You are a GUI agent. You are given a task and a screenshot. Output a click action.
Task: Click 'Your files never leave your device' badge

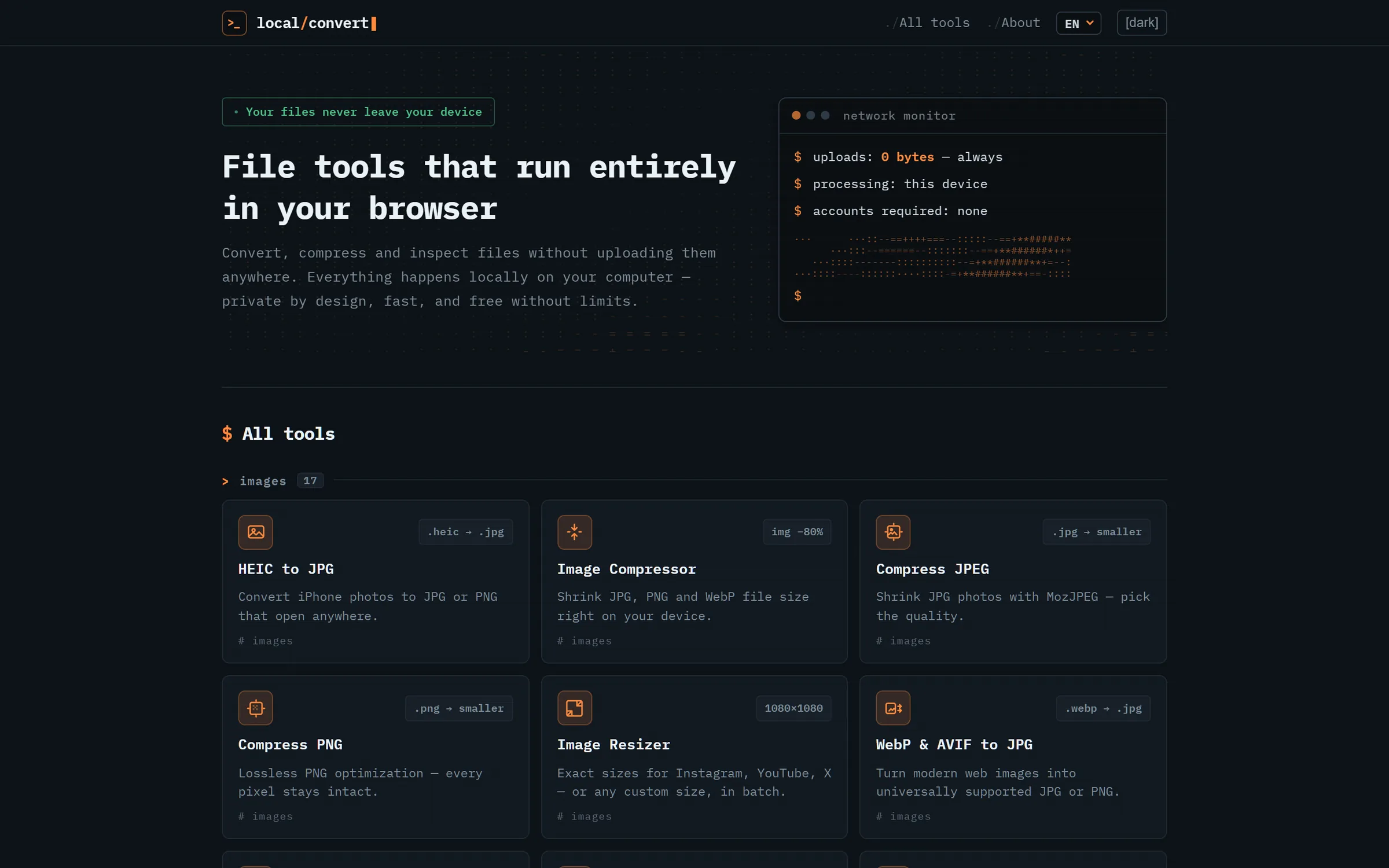click(358, 112)
